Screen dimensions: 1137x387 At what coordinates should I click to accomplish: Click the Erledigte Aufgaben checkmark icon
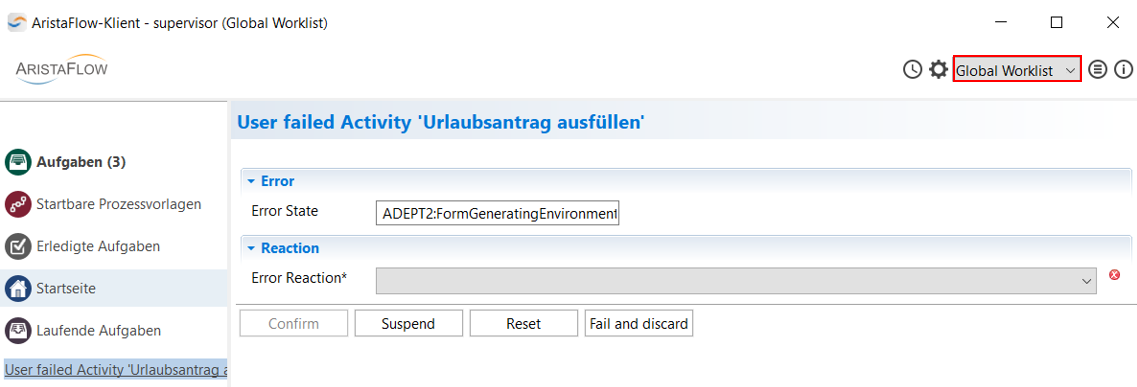pos(17,246)
